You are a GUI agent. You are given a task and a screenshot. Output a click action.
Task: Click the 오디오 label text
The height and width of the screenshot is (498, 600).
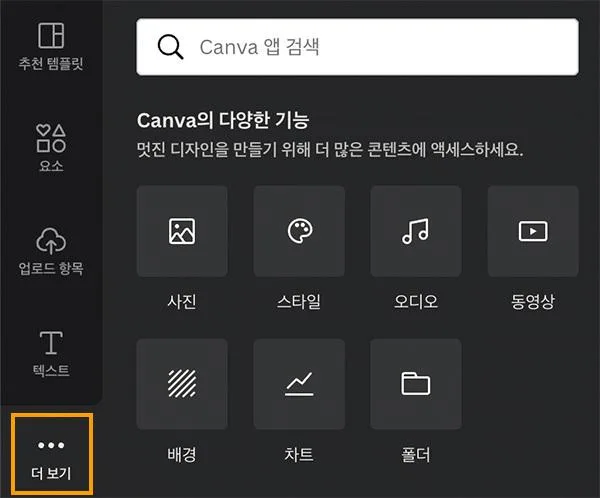(416, 302)
